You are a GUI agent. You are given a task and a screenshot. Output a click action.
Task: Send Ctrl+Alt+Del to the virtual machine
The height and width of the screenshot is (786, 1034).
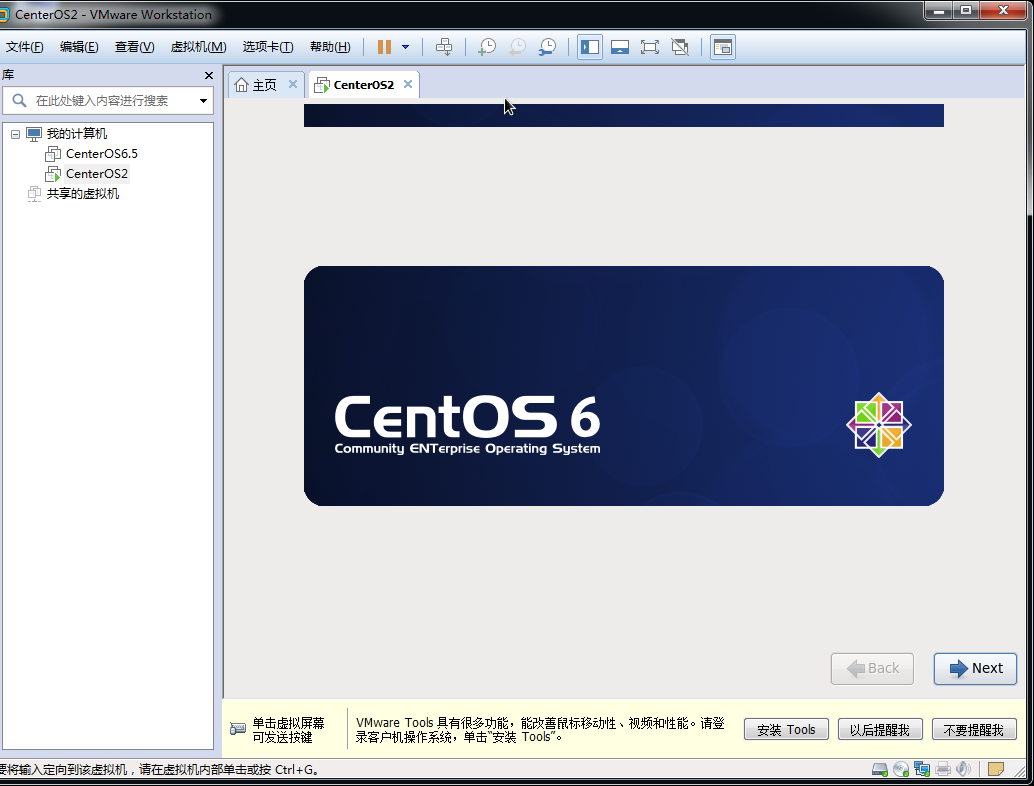coord(444,47)
